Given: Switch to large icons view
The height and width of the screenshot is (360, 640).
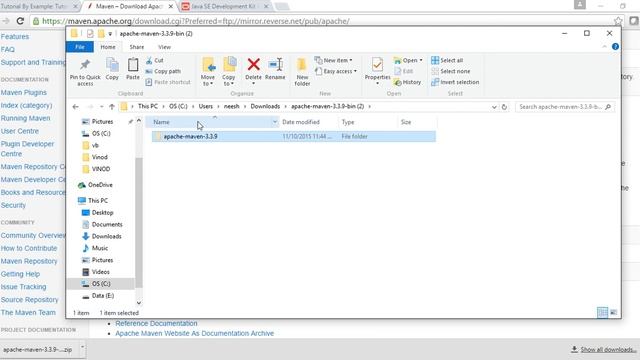Looking at the screenshot, I should (613, 313).
